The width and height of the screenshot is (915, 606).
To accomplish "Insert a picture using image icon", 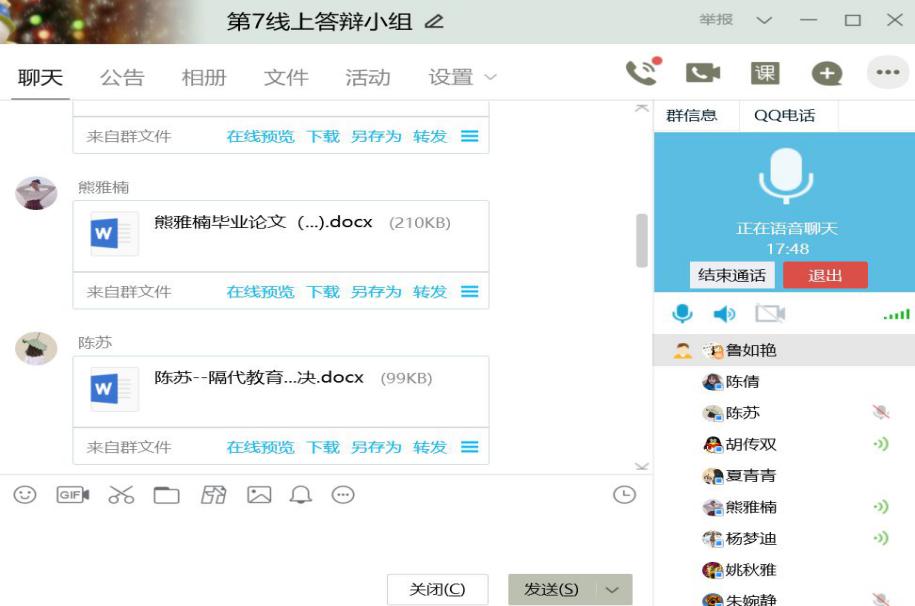I will 259,494.
